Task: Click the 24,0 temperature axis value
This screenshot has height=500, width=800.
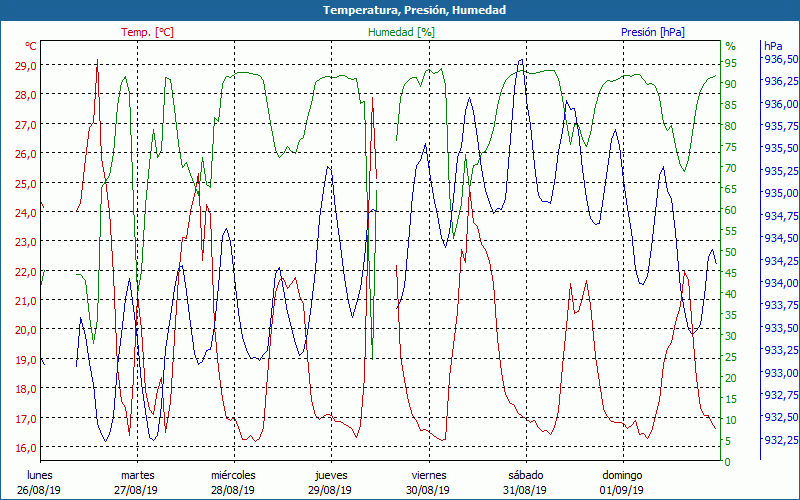Action: 26,212
